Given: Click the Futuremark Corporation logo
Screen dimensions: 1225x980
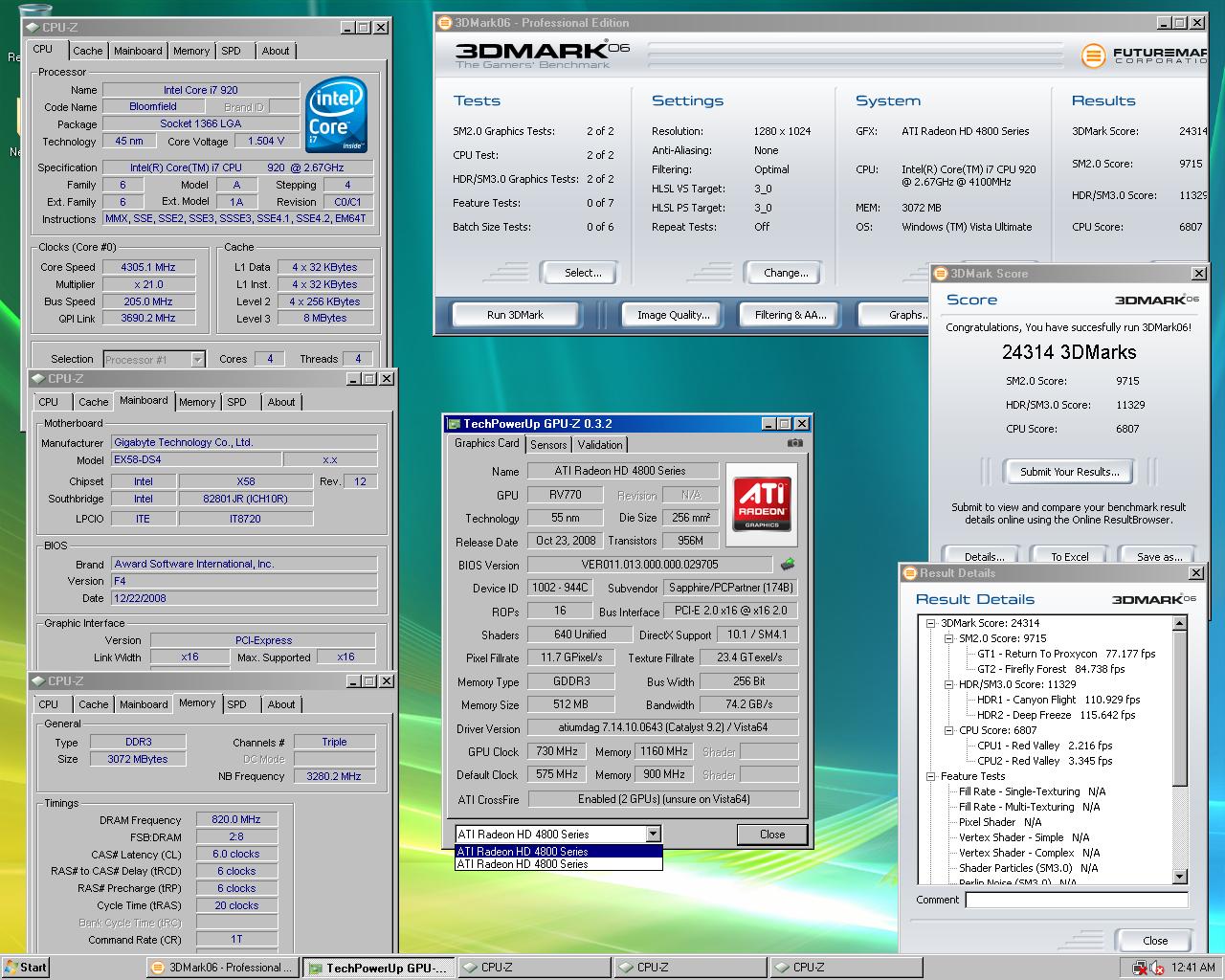Looking at the screenshot, I should (x=1144, y=56).
